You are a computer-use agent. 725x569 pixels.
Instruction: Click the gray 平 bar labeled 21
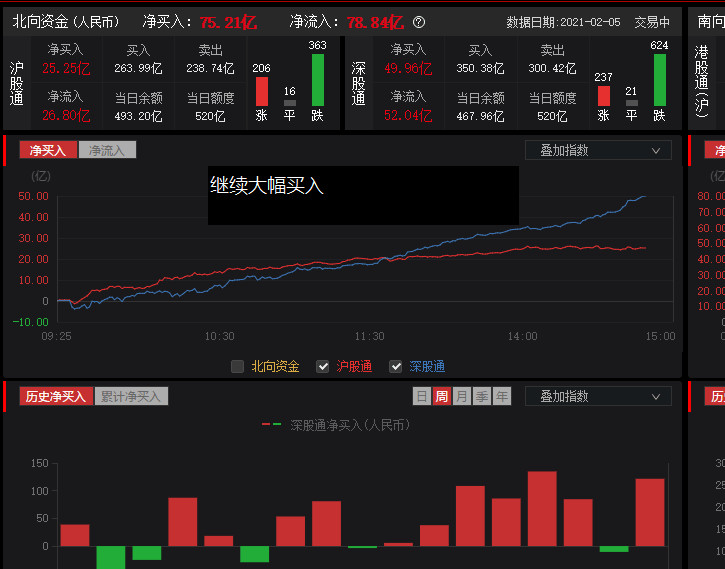click(x=632, y=103)
